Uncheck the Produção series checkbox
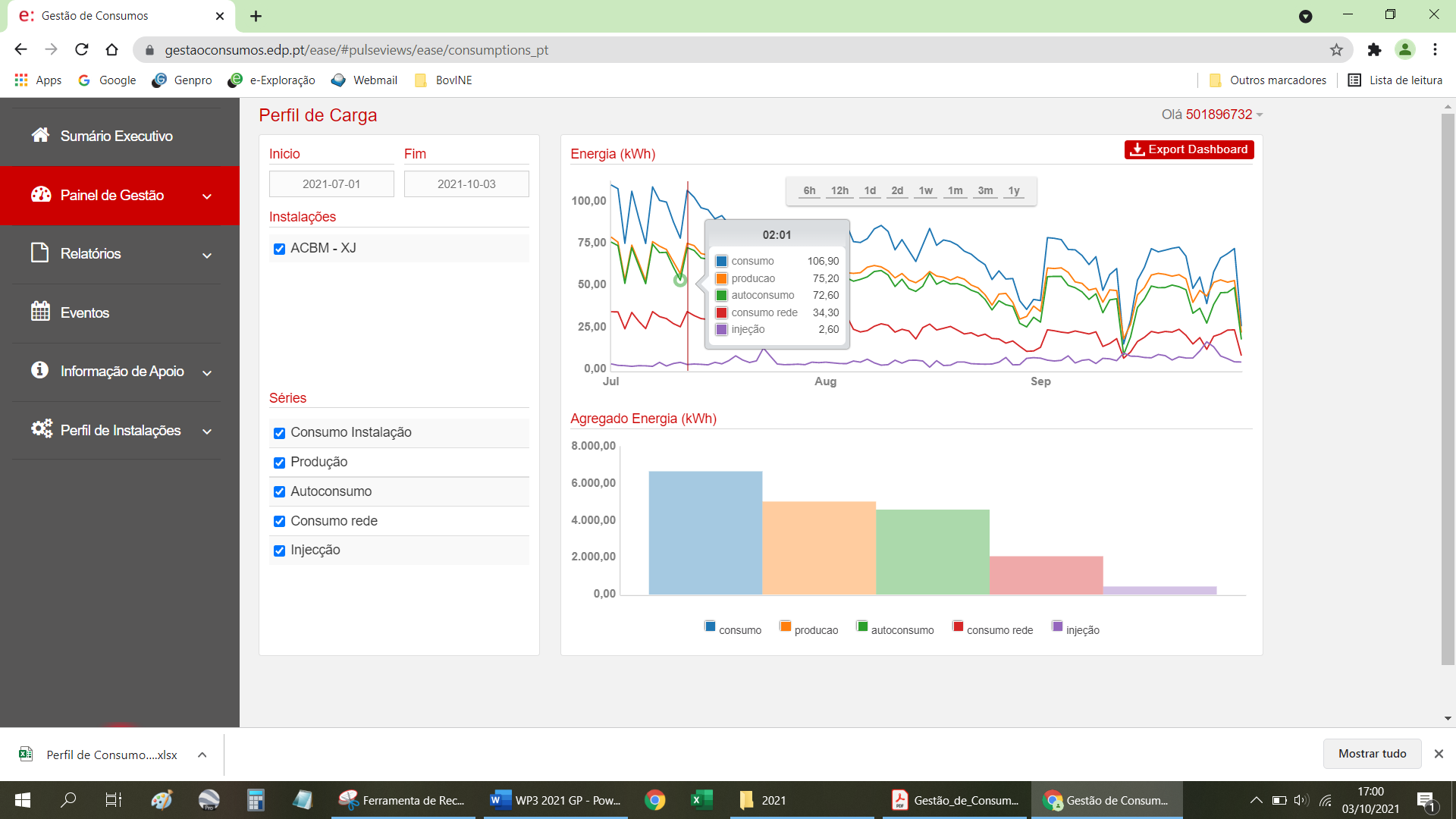 [x=279, y=463]
